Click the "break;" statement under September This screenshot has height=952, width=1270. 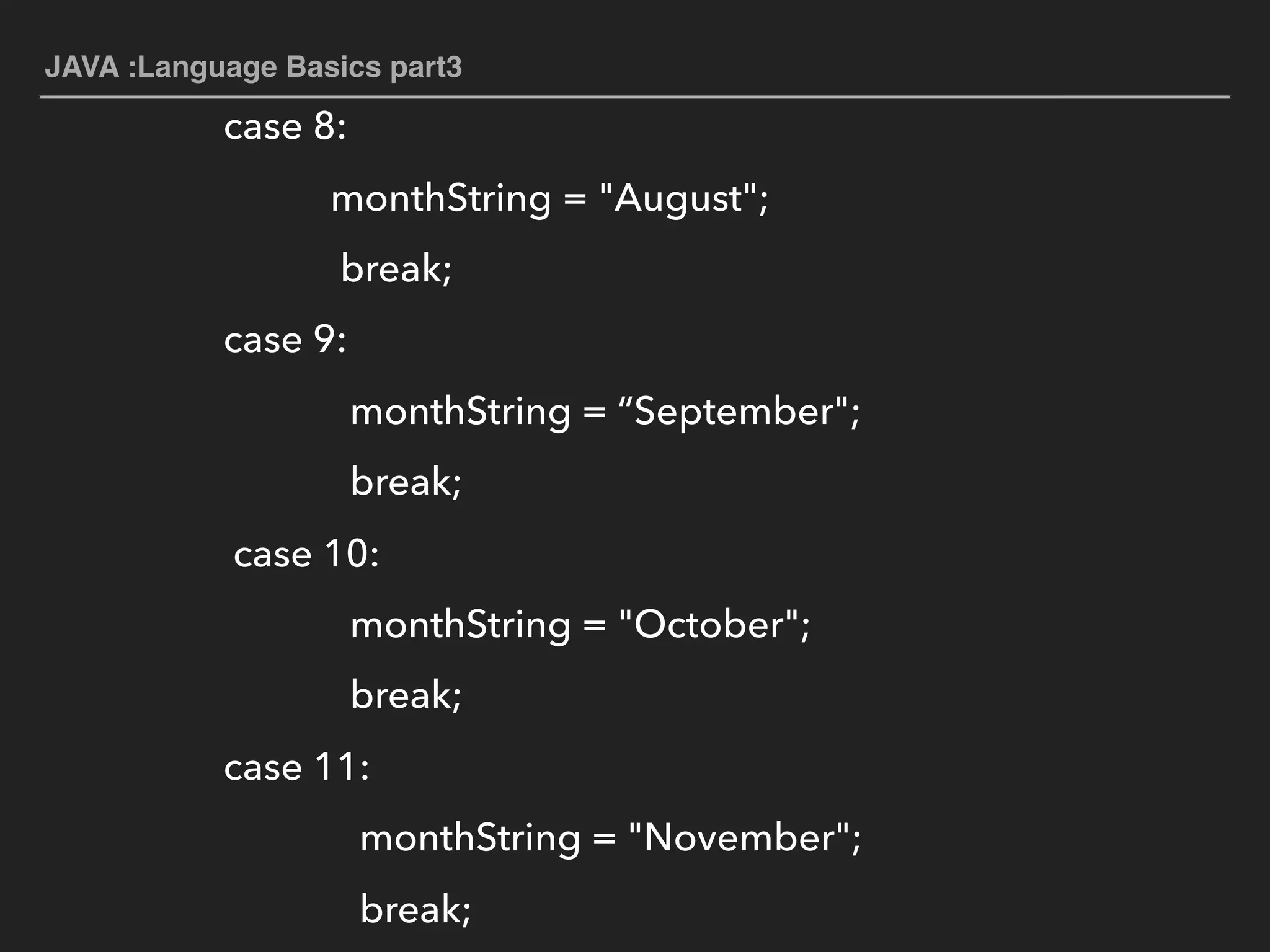406,482
